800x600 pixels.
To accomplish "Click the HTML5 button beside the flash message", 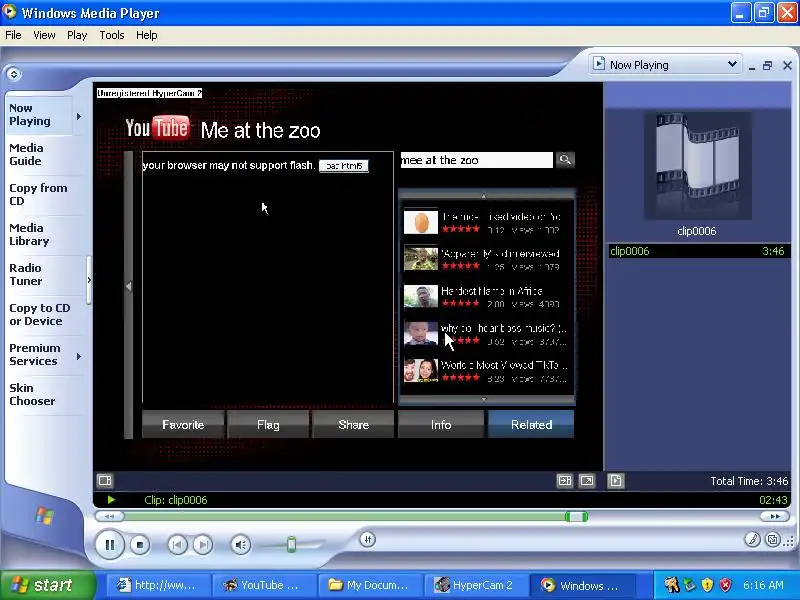I will pyautogui.click(x=344, y=166).
